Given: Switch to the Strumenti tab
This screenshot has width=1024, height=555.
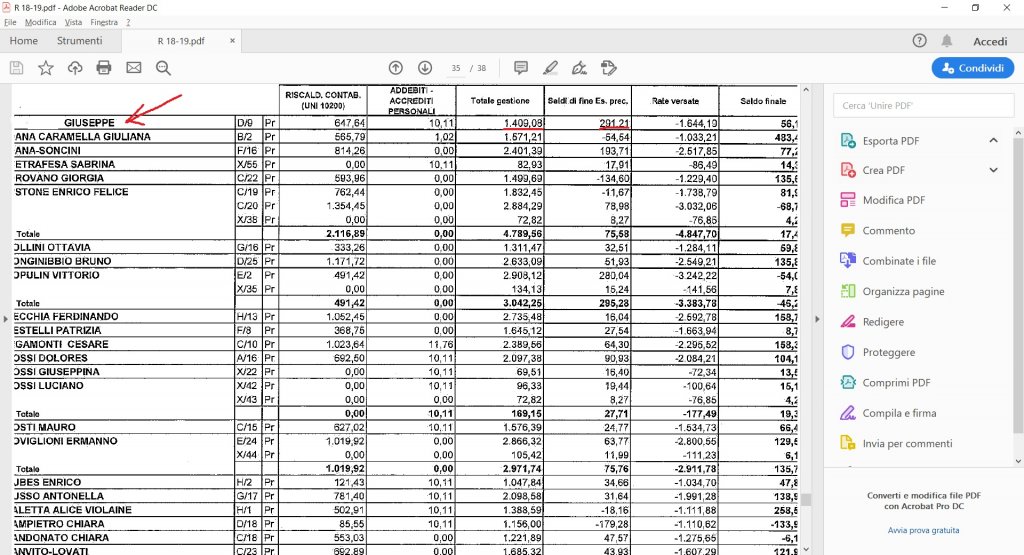Looking at the screenshot, I should tap(80, 40).
